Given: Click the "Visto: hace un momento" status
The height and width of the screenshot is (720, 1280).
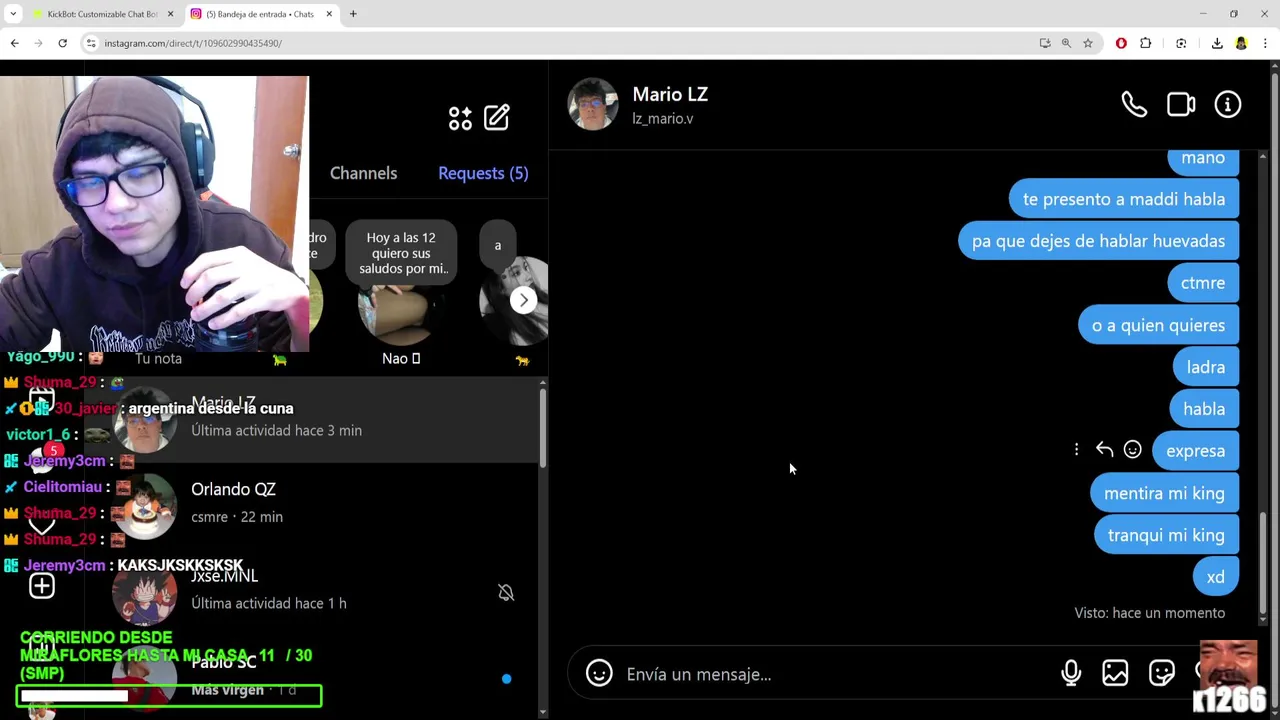Looking at the screenshot, I should point(1149,613).
